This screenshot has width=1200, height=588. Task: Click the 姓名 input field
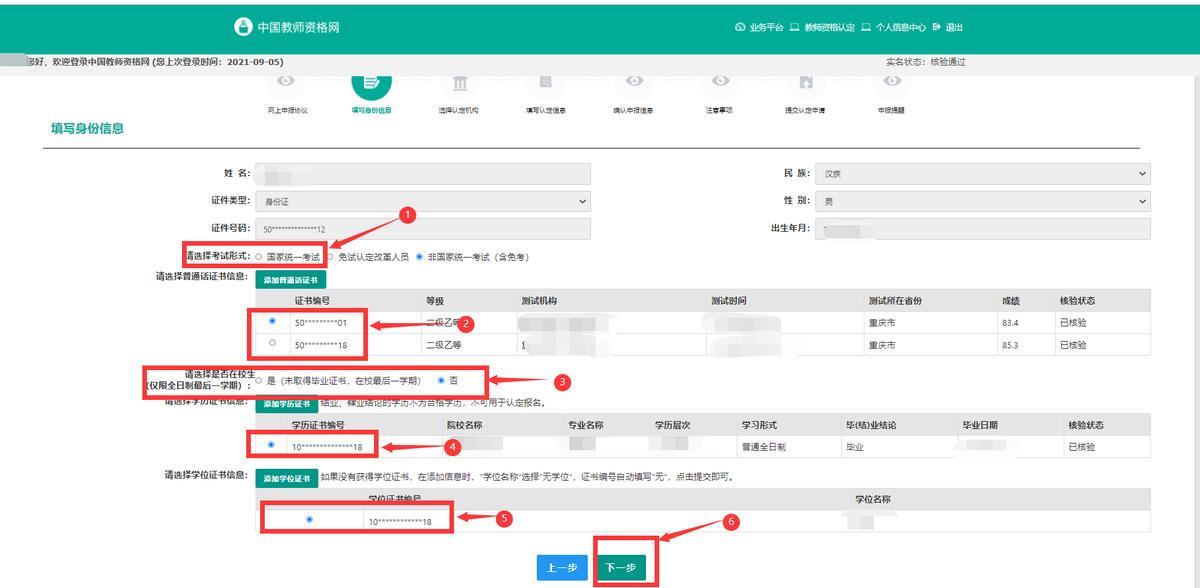coord(423,173)
